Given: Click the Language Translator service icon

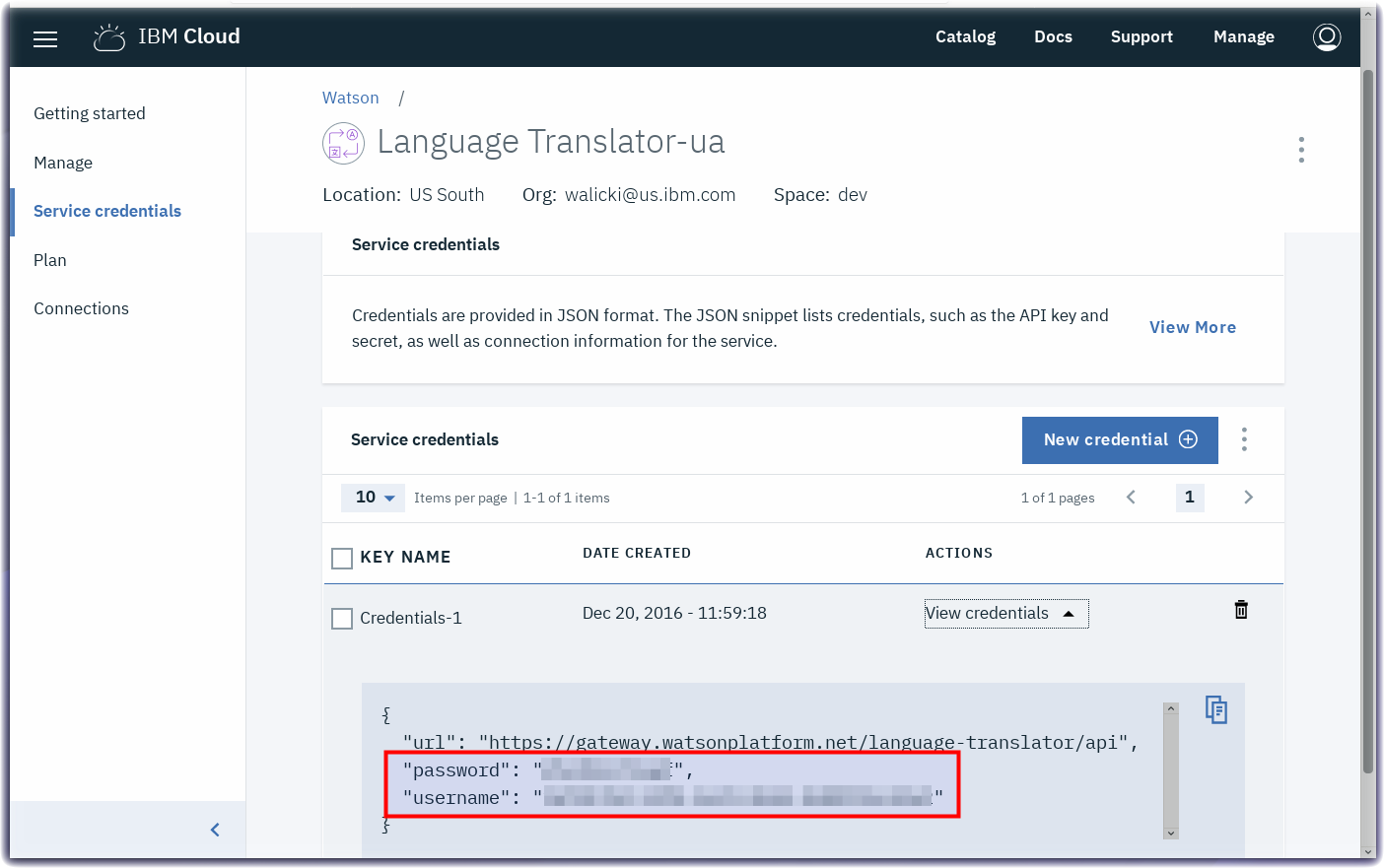Looking at the screenshot, I should [x=343, y=143].
